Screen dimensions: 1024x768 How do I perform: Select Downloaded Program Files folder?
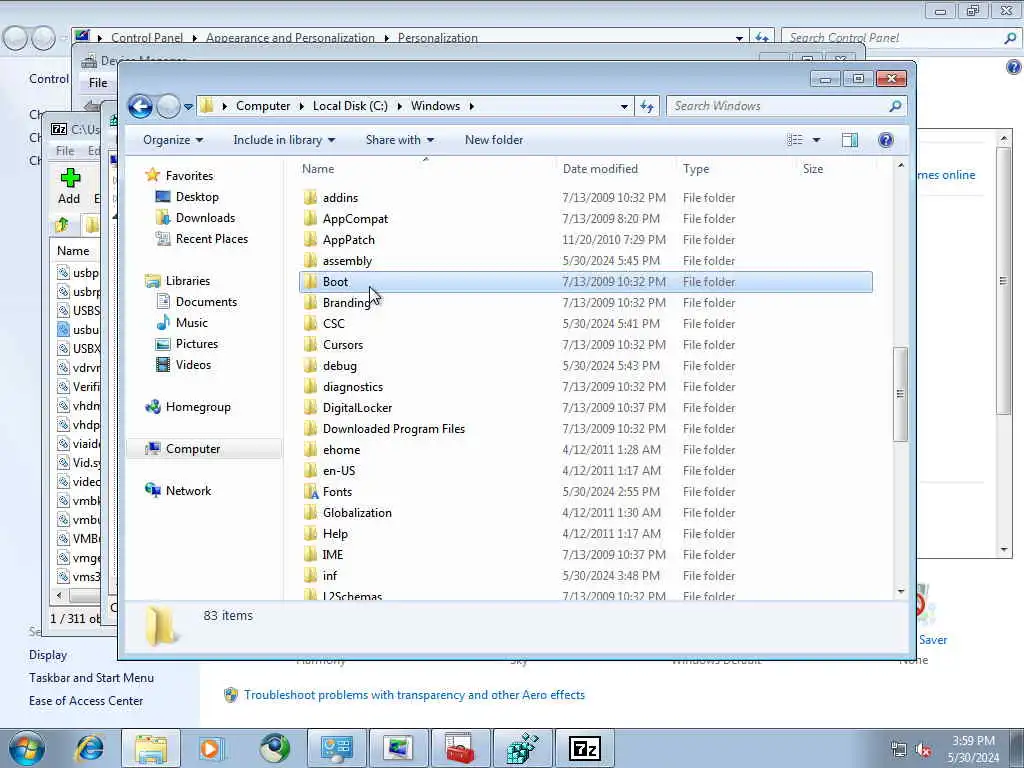pos(394,428)
